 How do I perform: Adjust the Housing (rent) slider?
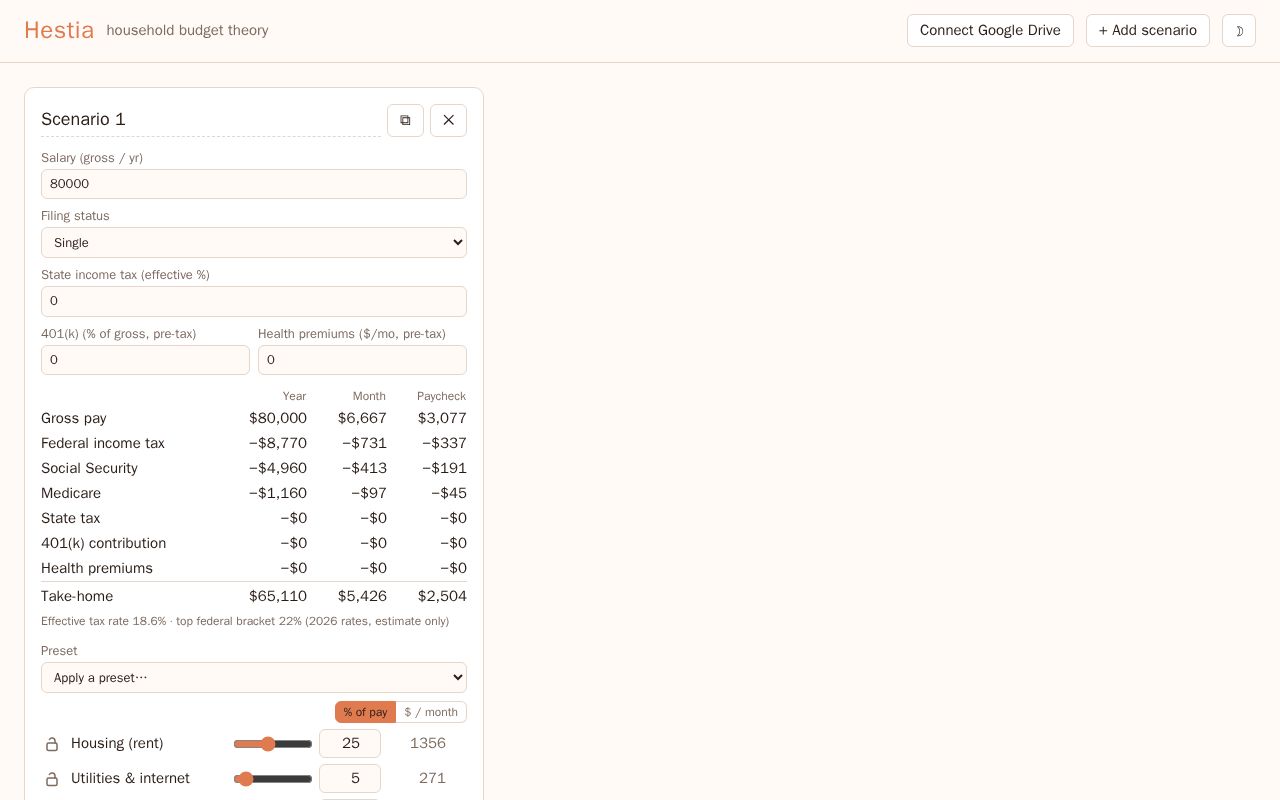273,744
